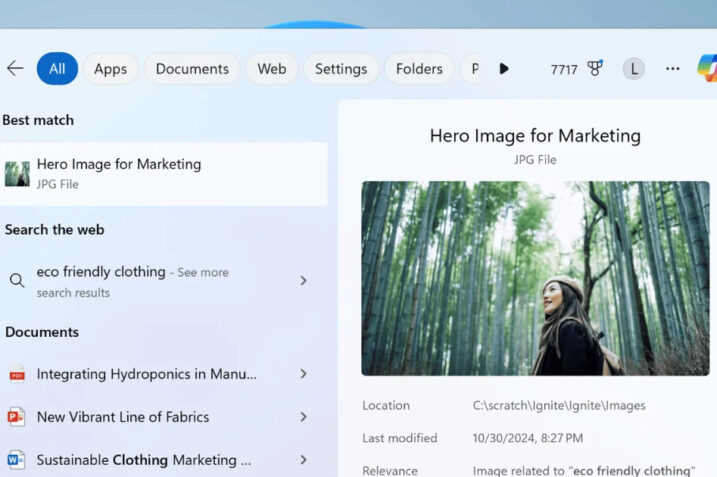717x477 pixels.
Task: Expand New Vibrant Line of Fabrics chevron
Action: [x=303, y=417]
